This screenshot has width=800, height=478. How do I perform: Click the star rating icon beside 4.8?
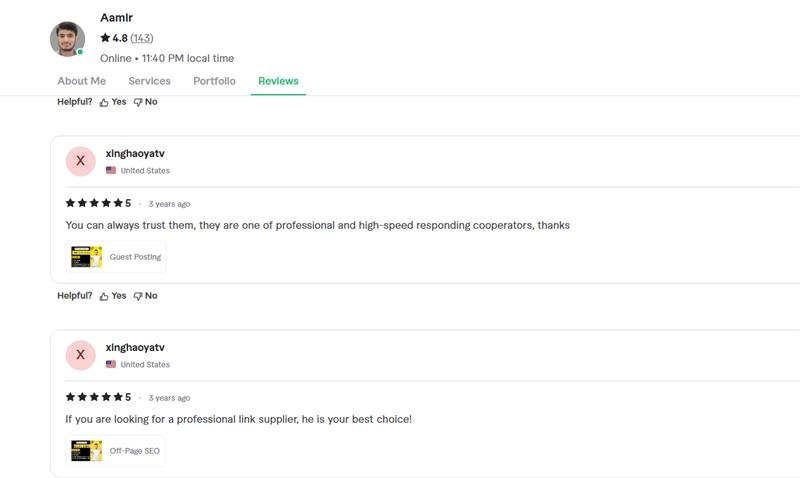(105, 38)
